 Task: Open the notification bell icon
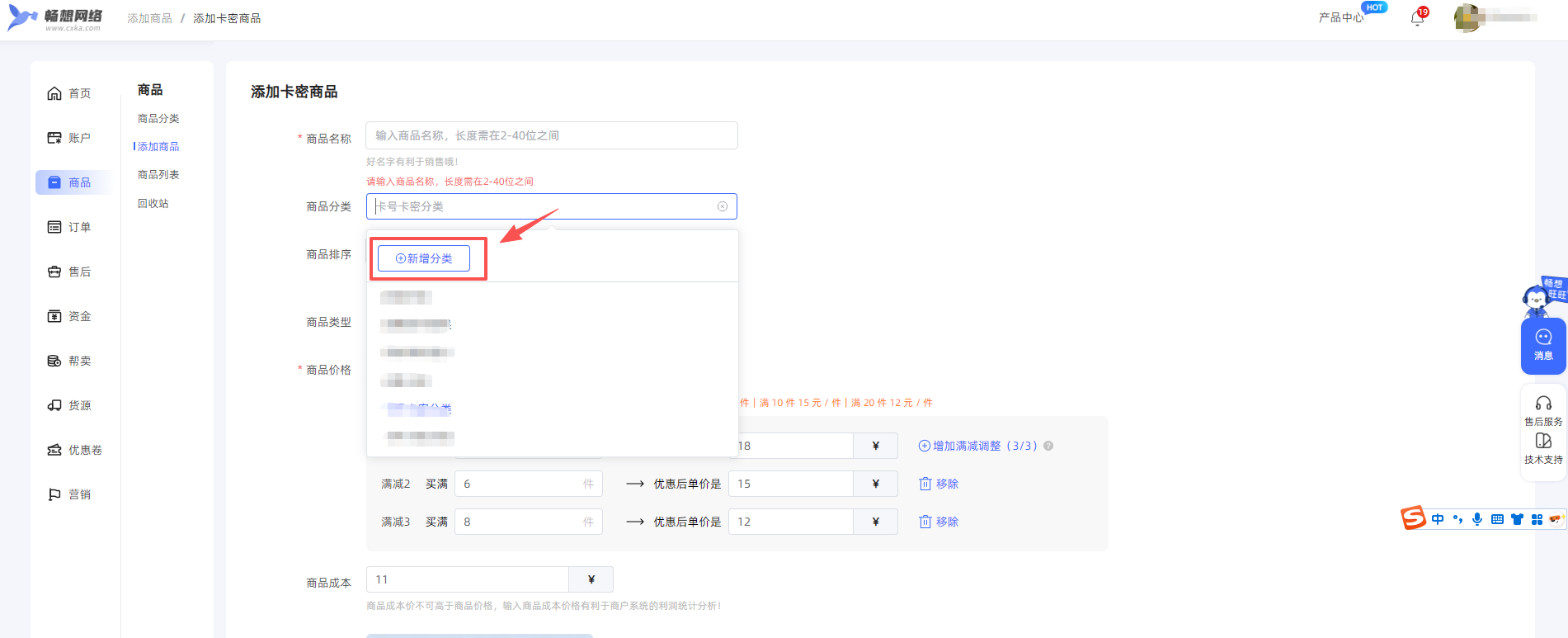pyautogui.click(x=1417, y=18)
